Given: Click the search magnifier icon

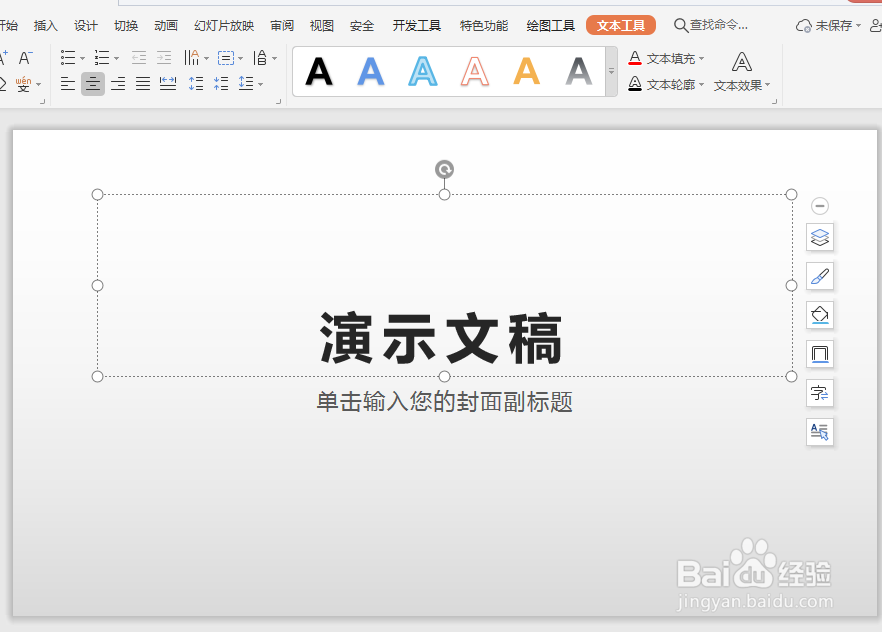Looking at the screenshot, I should point(681,25).
